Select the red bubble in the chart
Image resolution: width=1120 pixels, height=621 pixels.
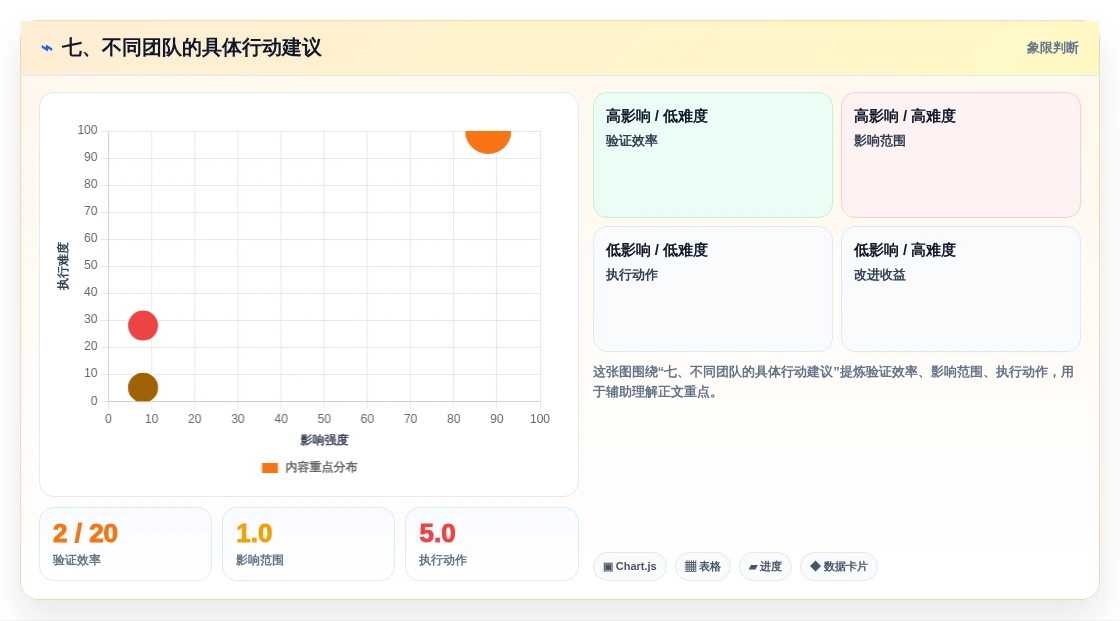pos(143,325)
